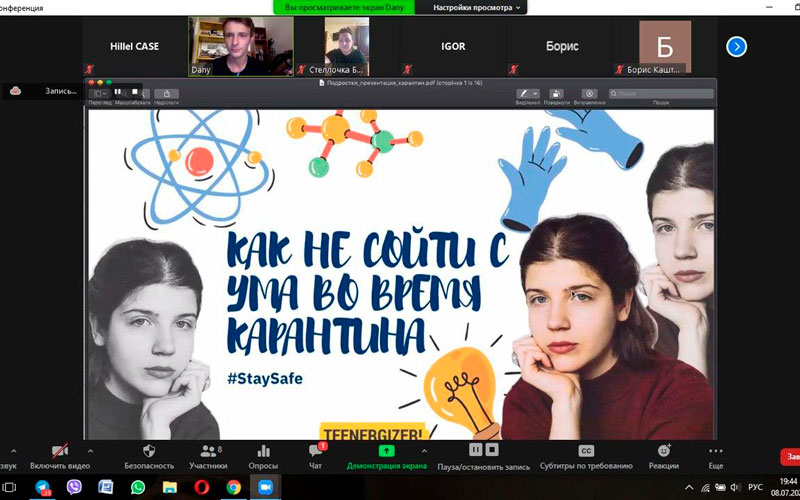Select Стеллочка's video thumbnail

346,46
